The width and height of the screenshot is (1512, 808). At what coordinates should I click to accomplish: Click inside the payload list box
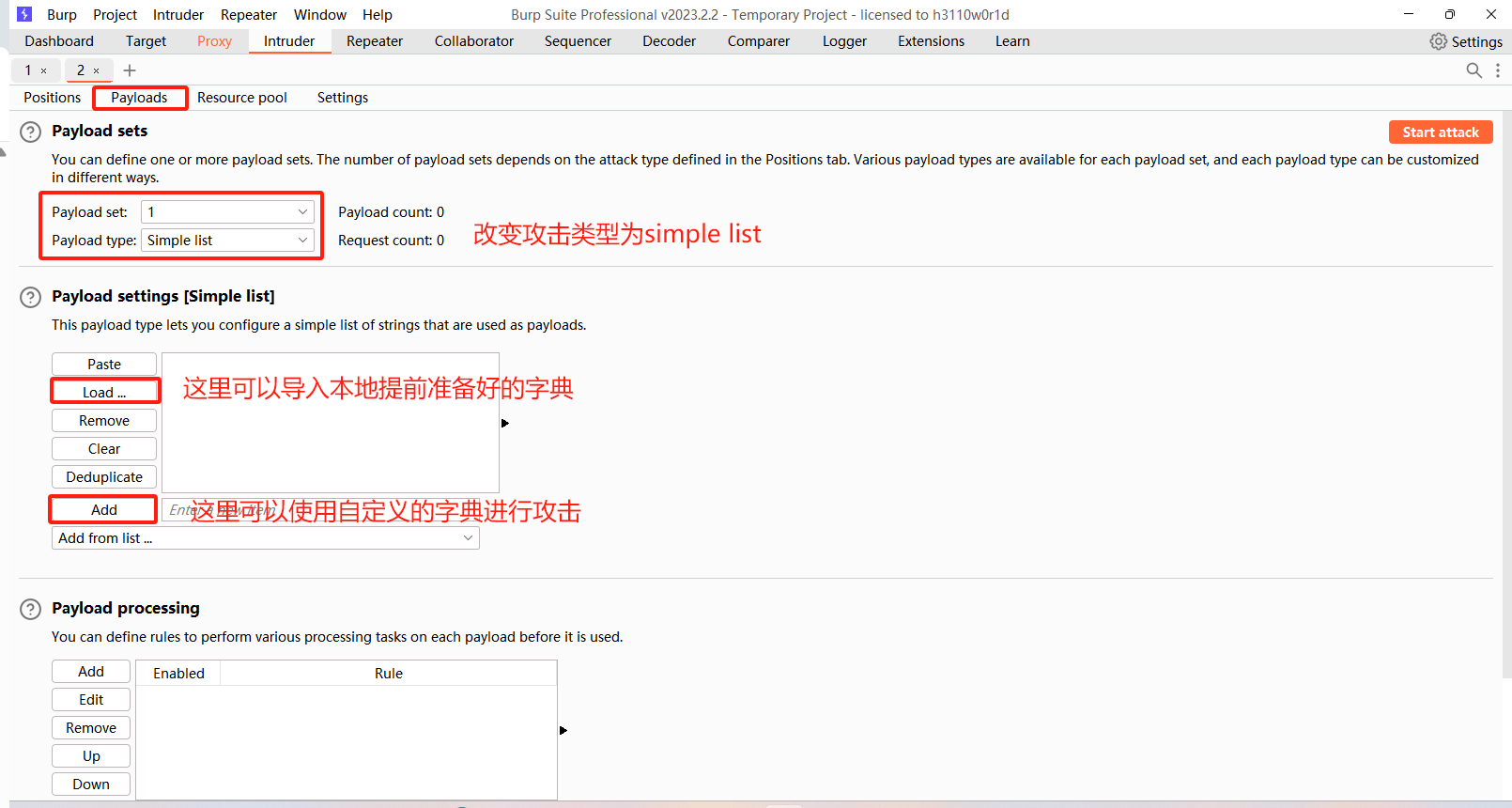331,423
